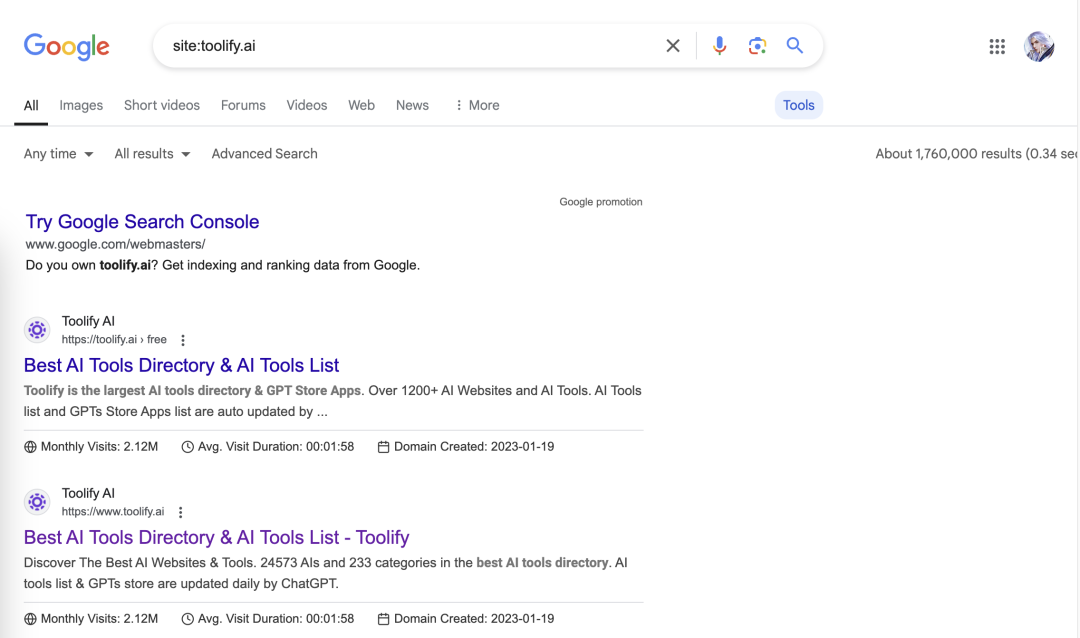The width and height of the screenshot is (1080, 638).
Task: Click calendar icon of first Domain Created
Action: tap(384, 446)
